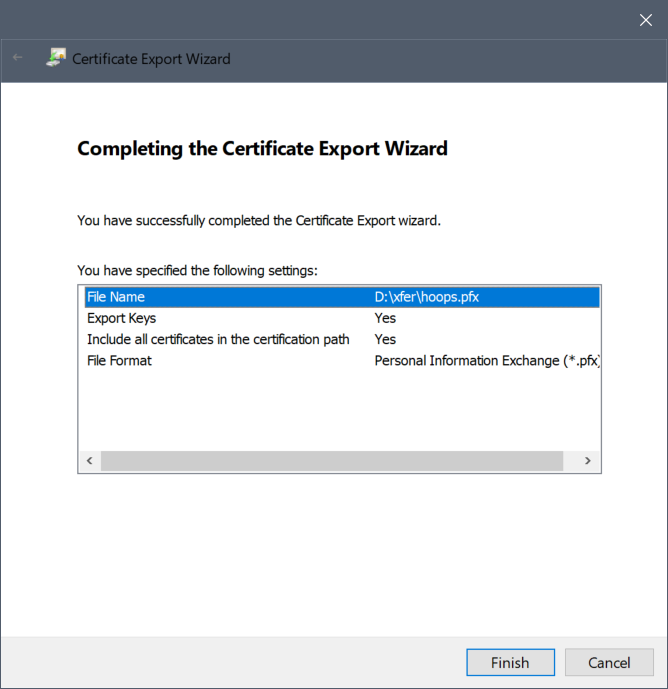Click the back arrow in the wizard header

click(x=18, y=59)
